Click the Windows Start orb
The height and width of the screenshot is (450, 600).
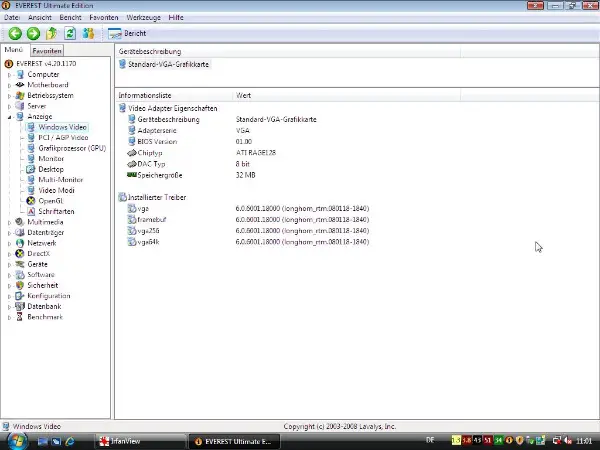[x=15, y=439]
